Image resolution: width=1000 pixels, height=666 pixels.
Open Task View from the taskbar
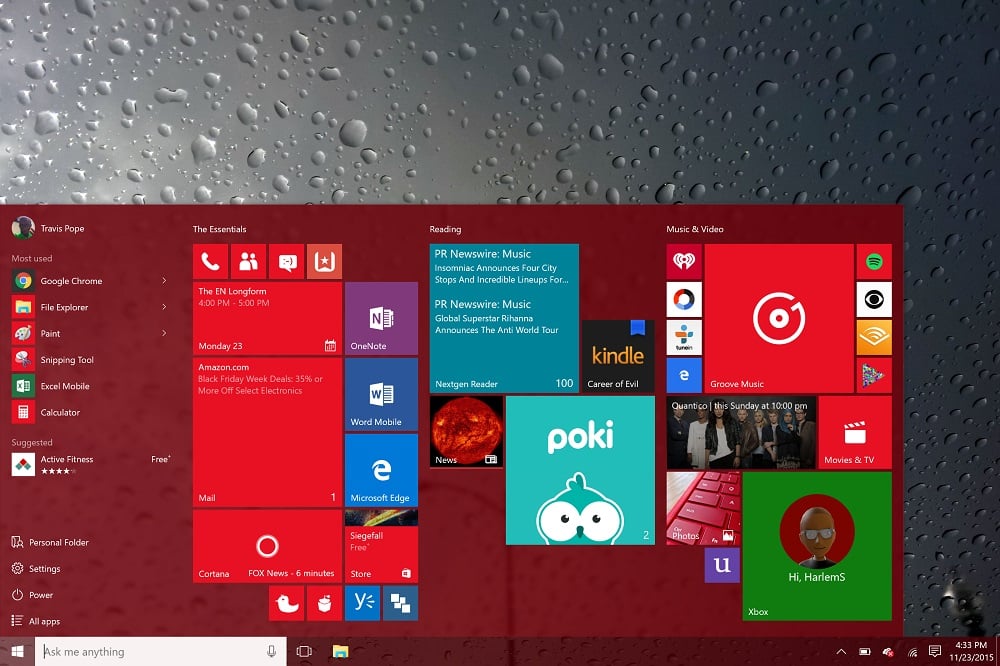(x=304, y=651)
